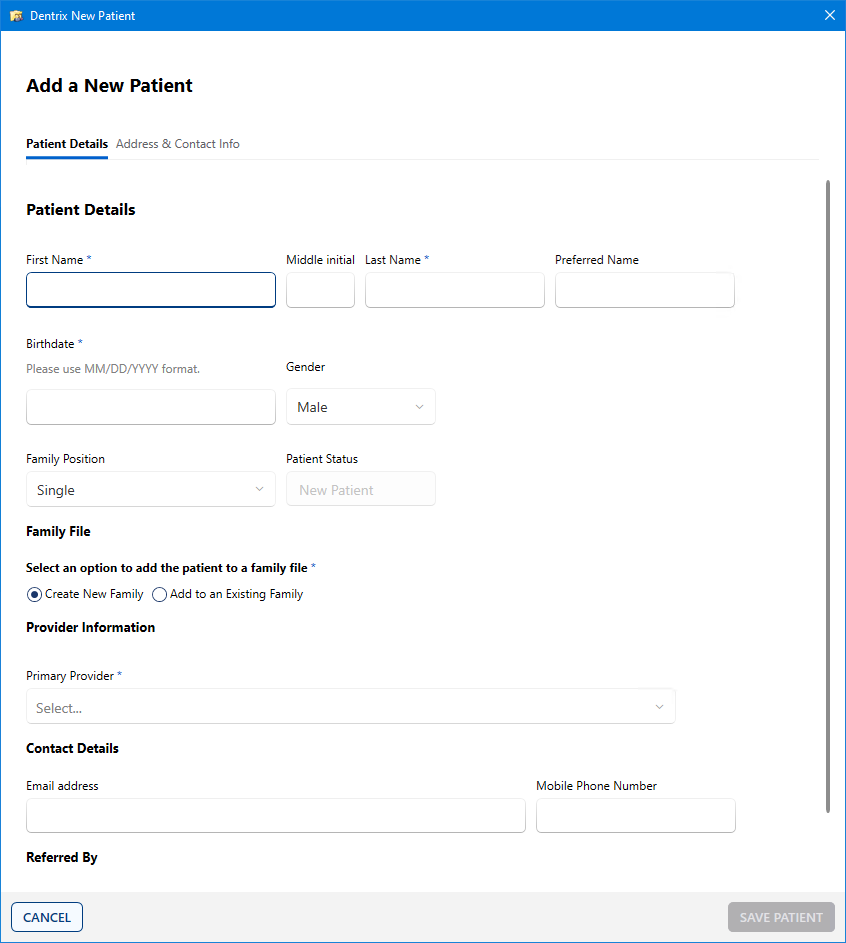Switch to Address & Contact Info tab

(x=177, y=144)
